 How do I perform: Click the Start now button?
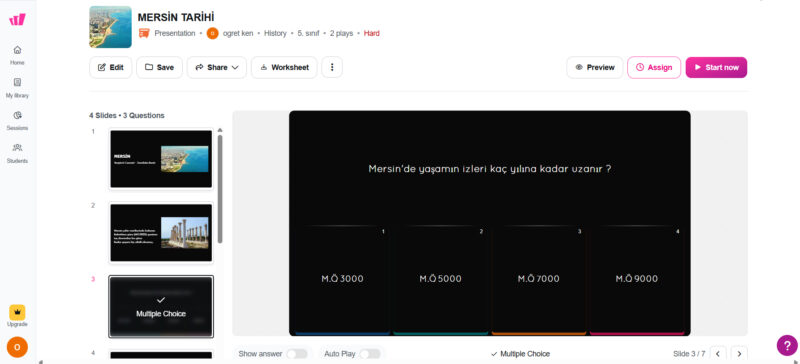coord(716,67)
